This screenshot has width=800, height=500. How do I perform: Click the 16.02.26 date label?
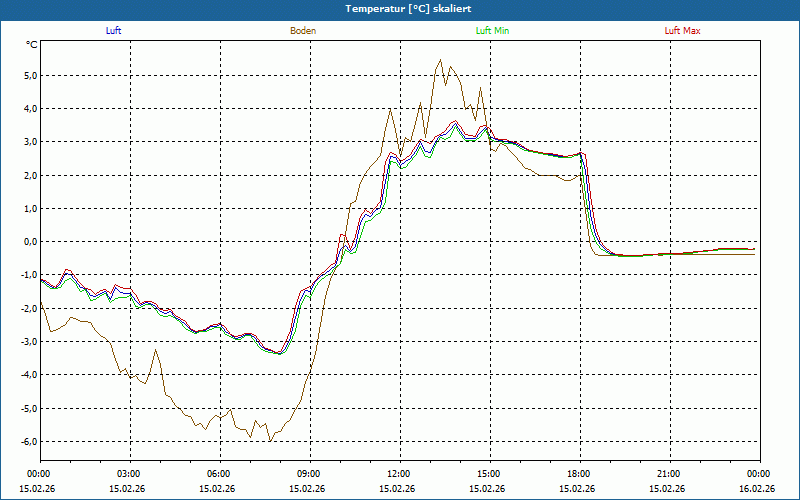tap(757, 489)
